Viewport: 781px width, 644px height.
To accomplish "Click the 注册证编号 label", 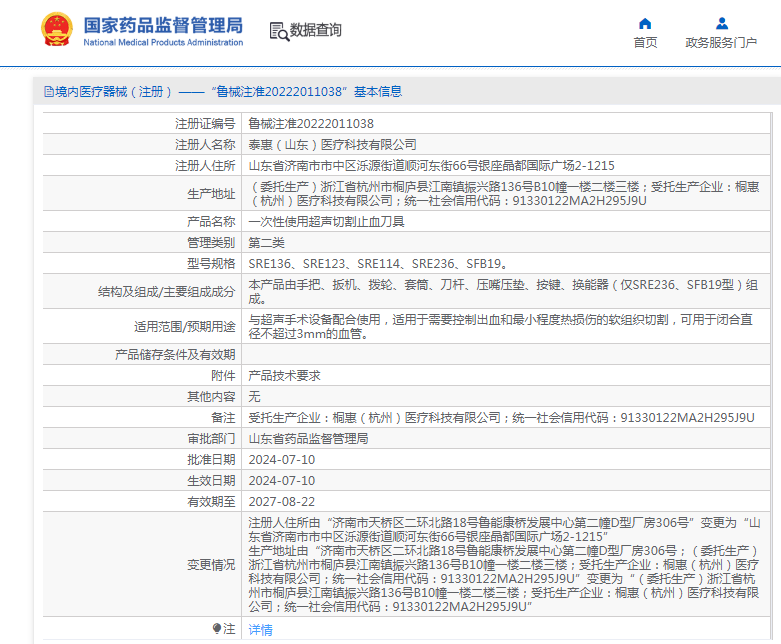I will (x=205, y=124).
